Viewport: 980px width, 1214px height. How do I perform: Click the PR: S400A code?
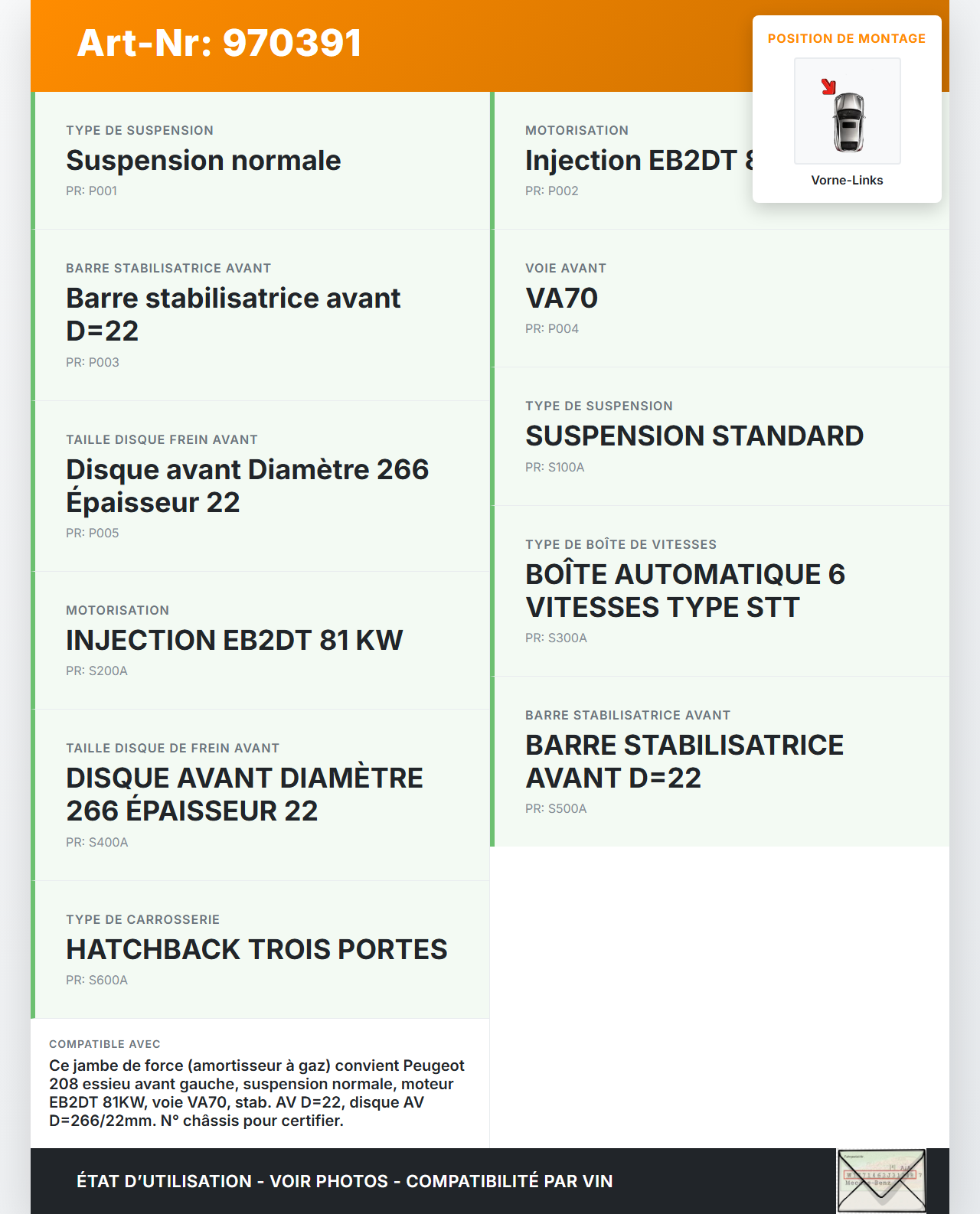tap(97, 842)
